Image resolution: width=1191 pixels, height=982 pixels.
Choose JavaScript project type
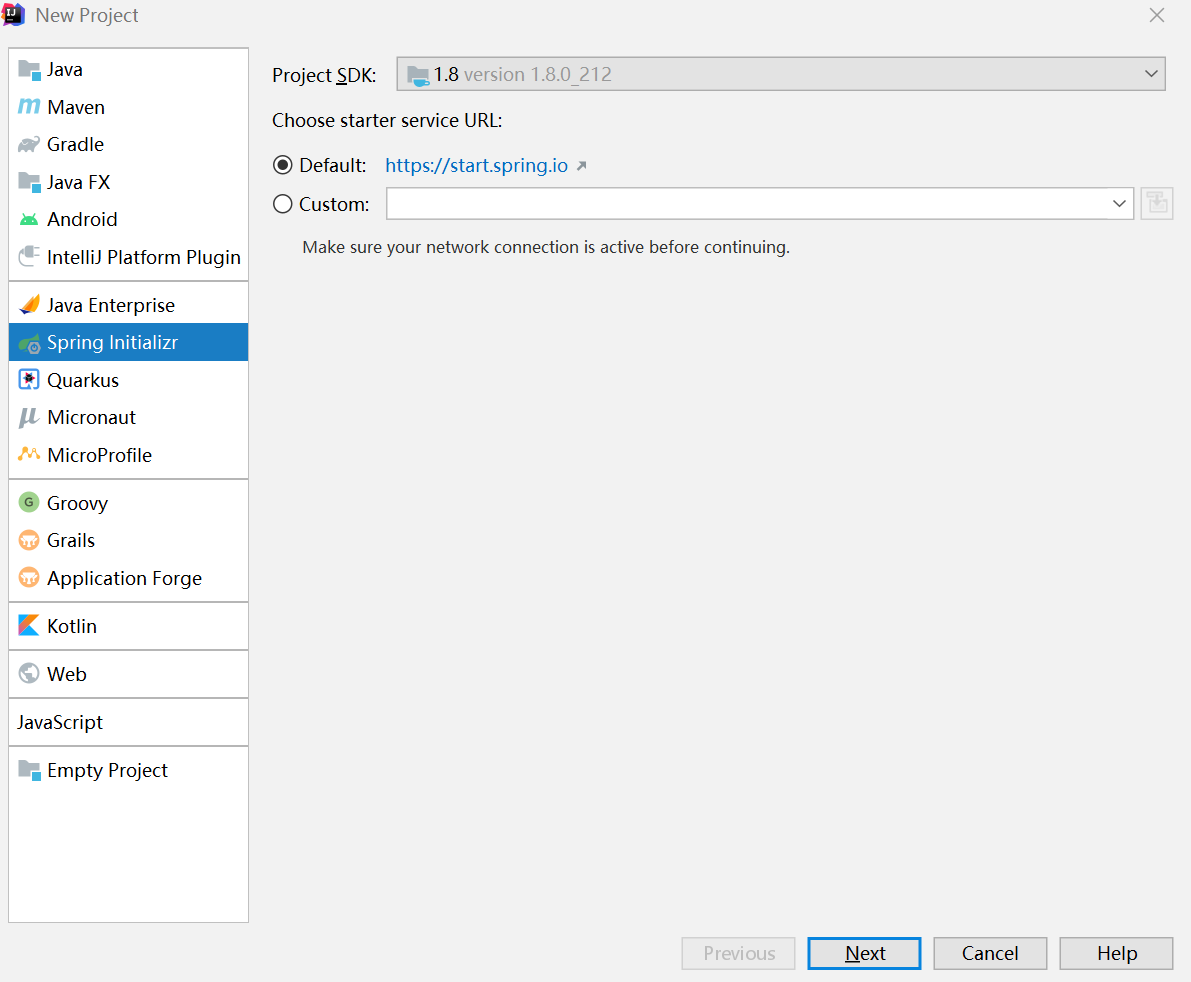coord(128,722)
